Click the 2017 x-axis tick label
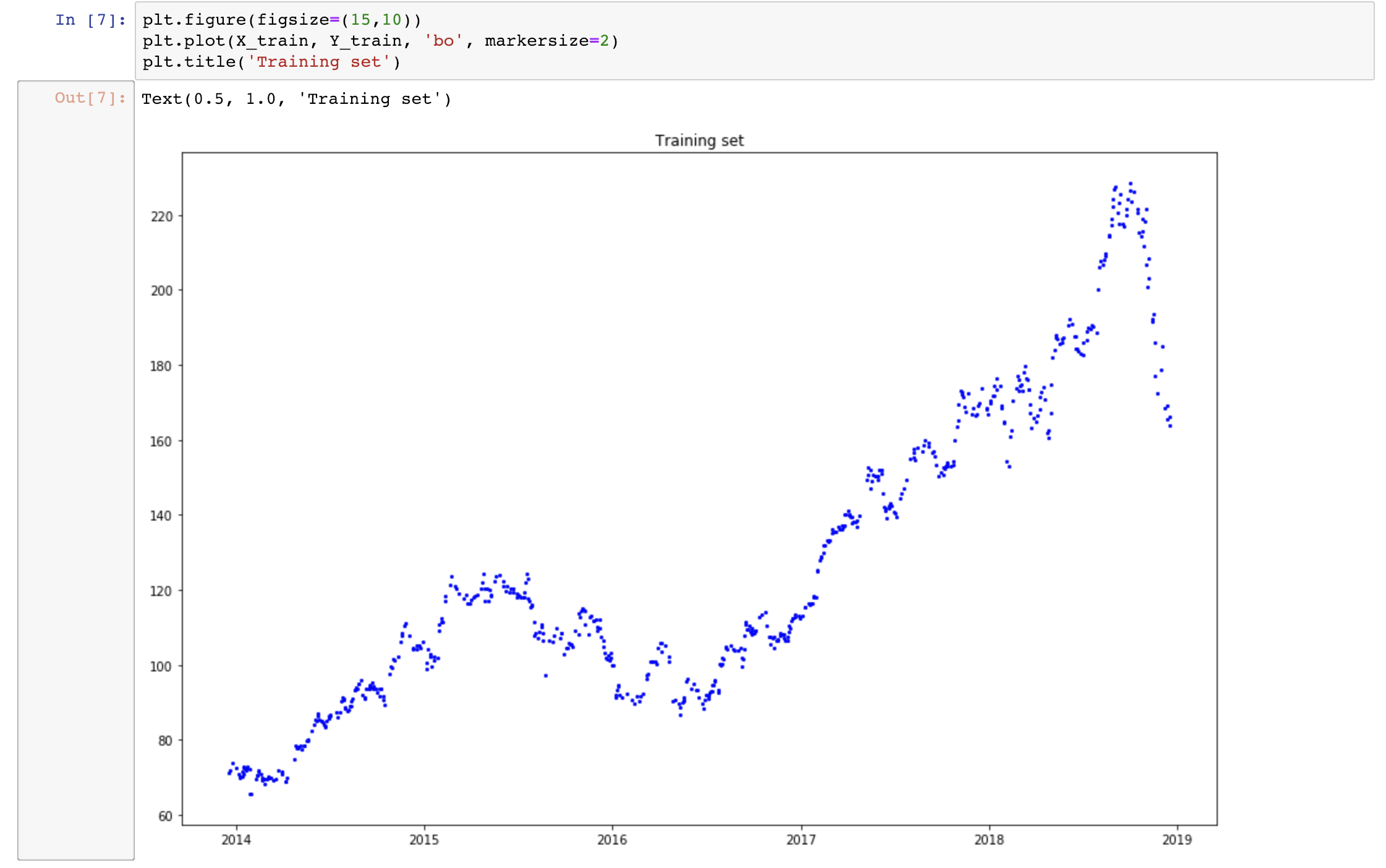 [801, 840]
